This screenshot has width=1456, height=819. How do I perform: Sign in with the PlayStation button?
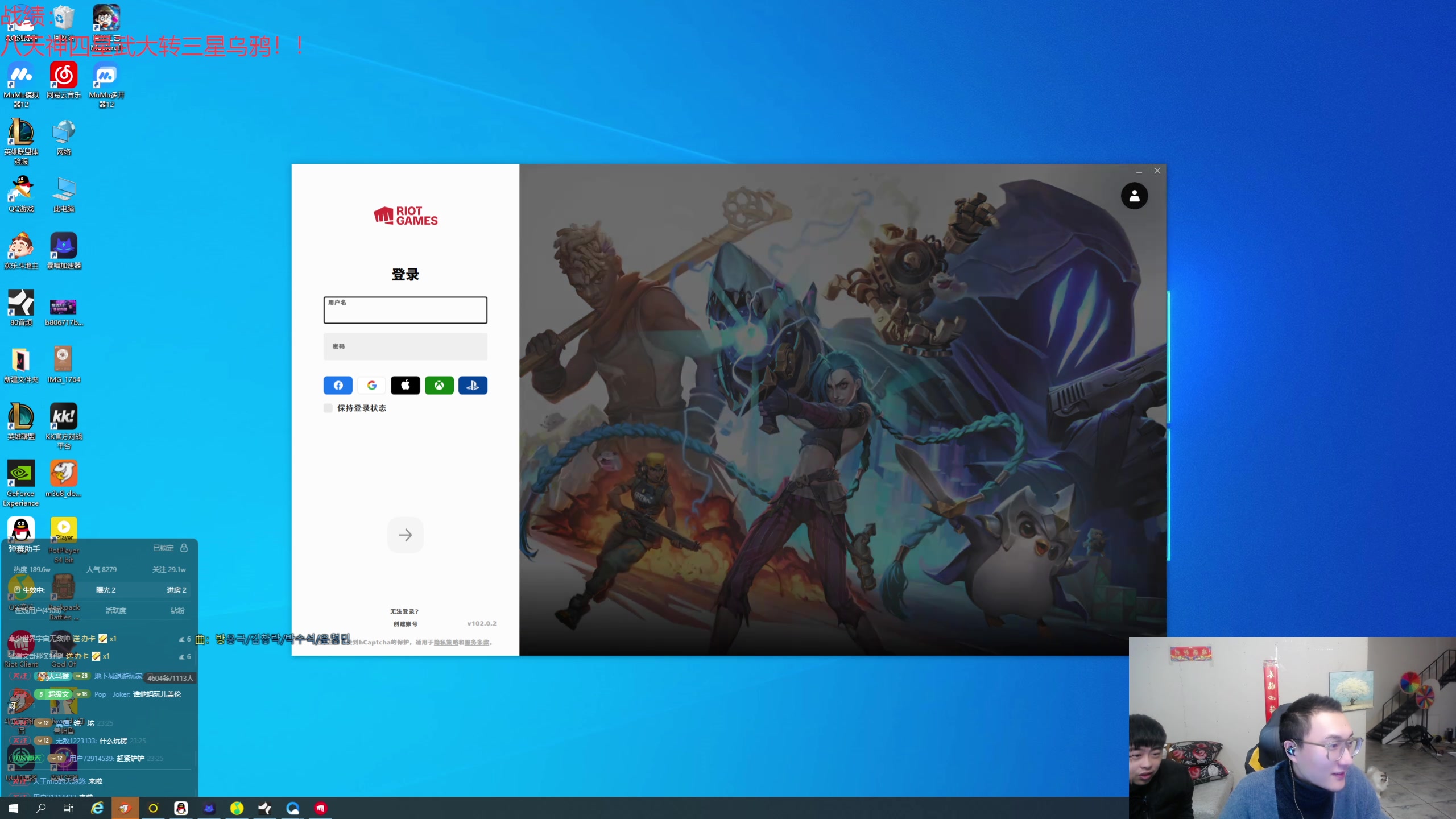473,385
